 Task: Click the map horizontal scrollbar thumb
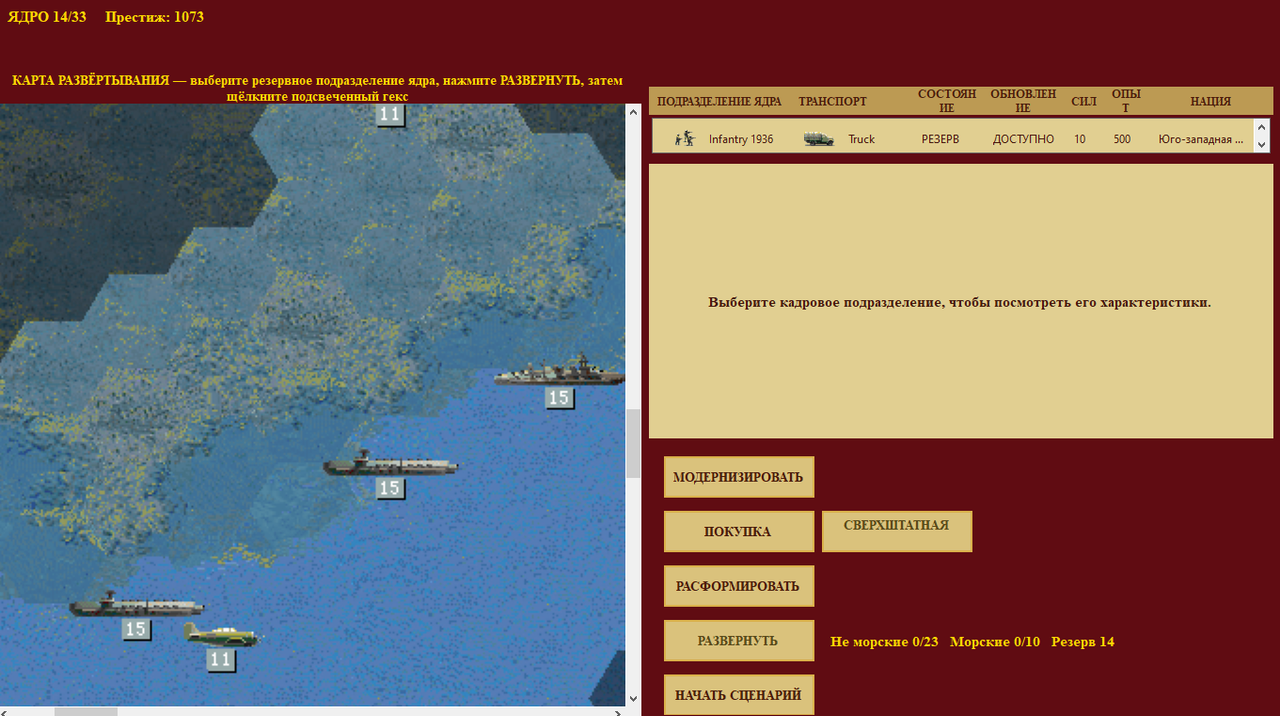click(x=86, y=712)
